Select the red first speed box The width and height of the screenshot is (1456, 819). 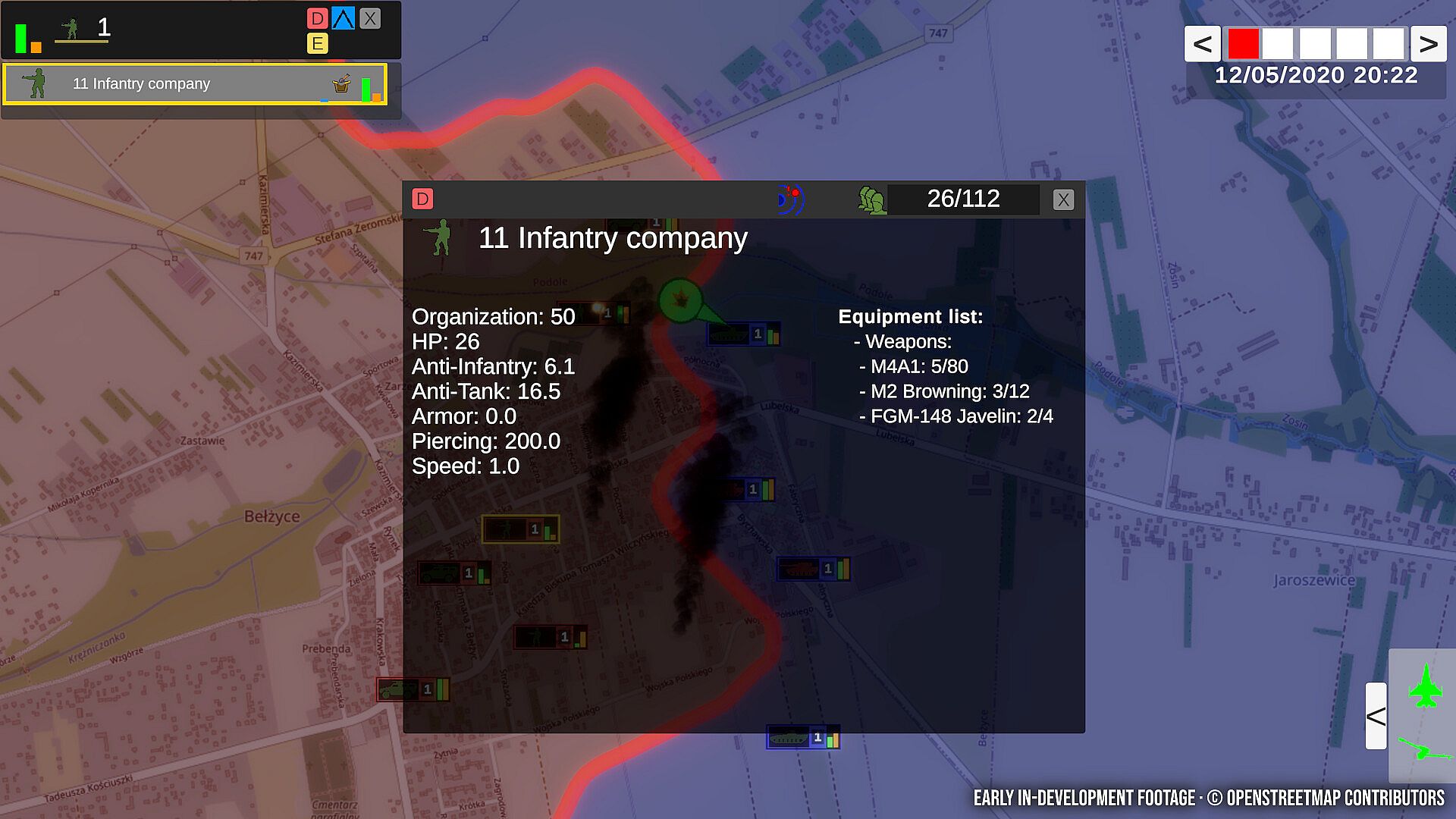(x=1243, y=44)
